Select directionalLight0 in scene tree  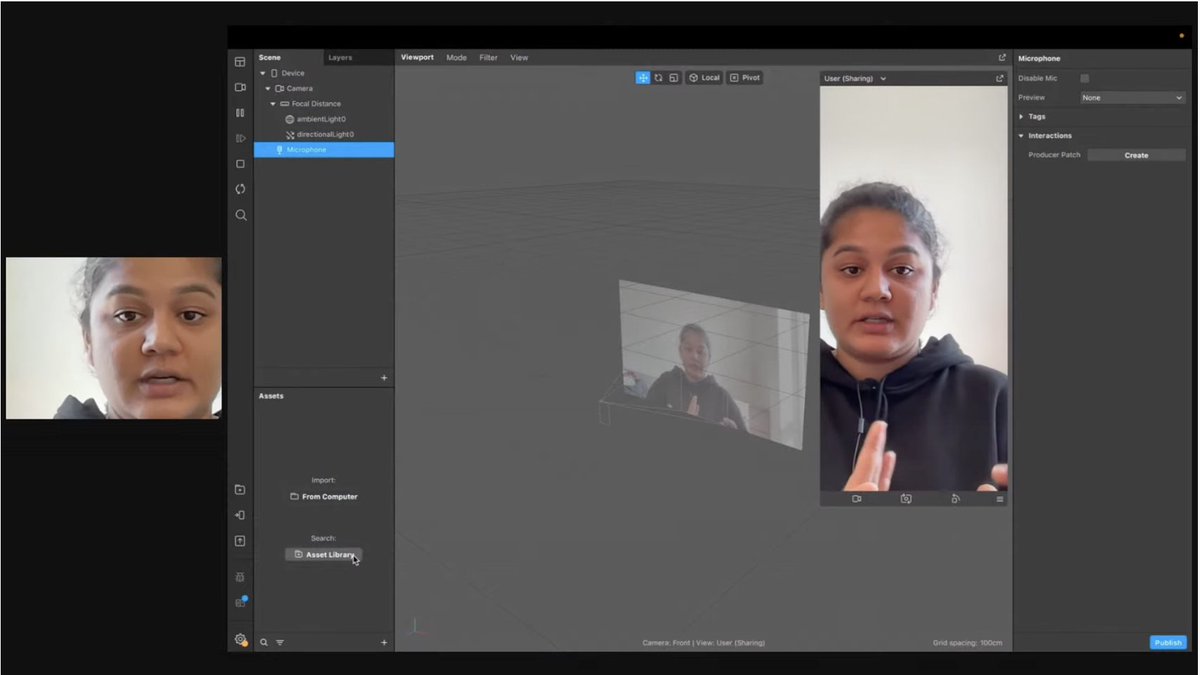[325, 134]
